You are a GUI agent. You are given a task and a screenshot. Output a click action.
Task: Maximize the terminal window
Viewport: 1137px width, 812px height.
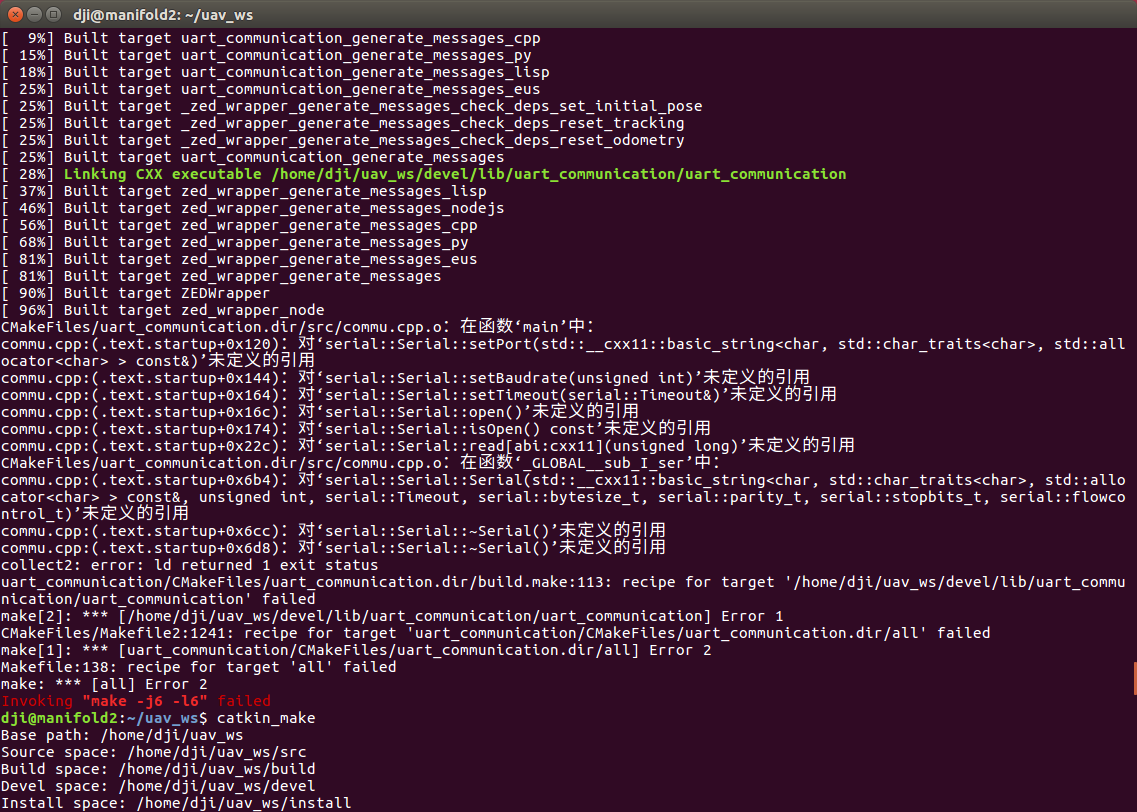[x=50, y=14]
